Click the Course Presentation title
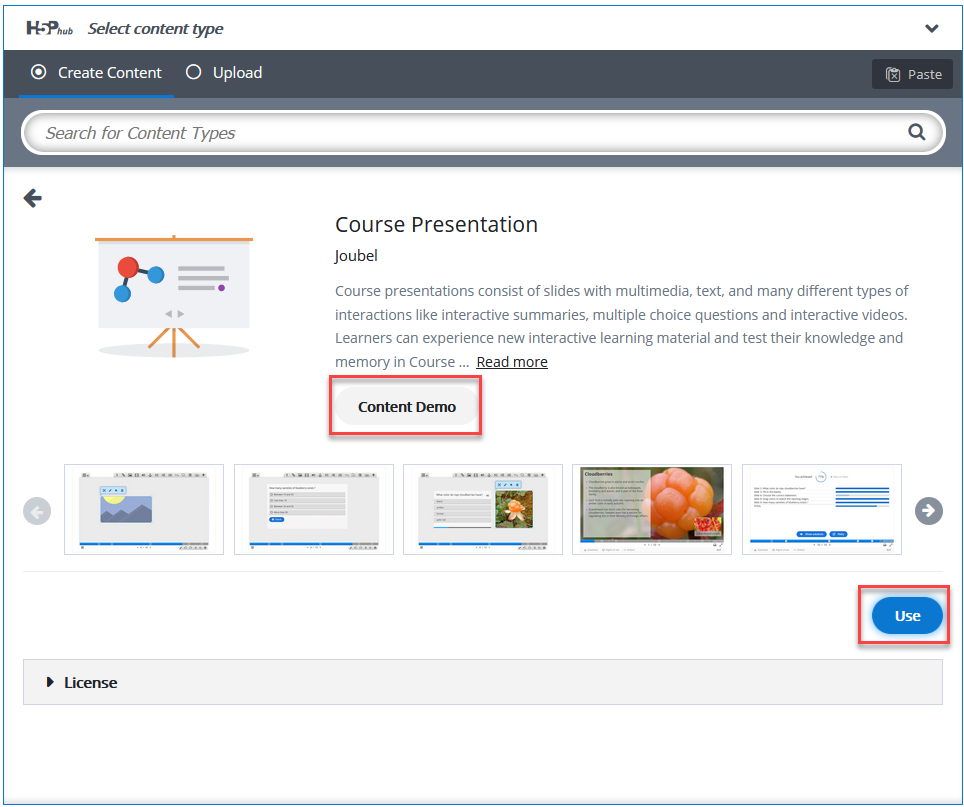This screenshot has height=807, width=964. click(x=436, y=224)
